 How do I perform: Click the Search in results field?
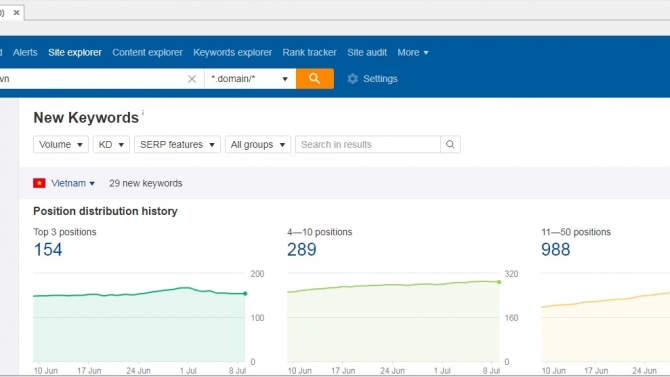point(367,144)
